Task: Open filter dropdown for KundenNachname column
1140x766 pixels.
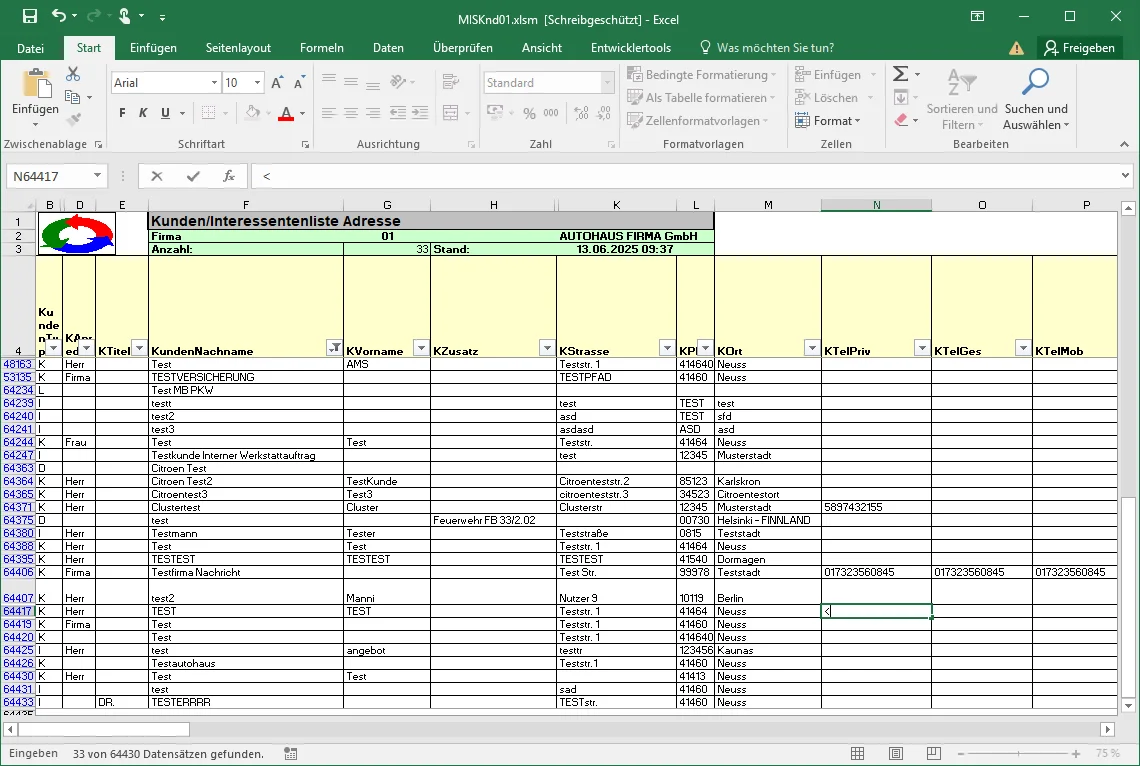Action: (x=334, y=348)
